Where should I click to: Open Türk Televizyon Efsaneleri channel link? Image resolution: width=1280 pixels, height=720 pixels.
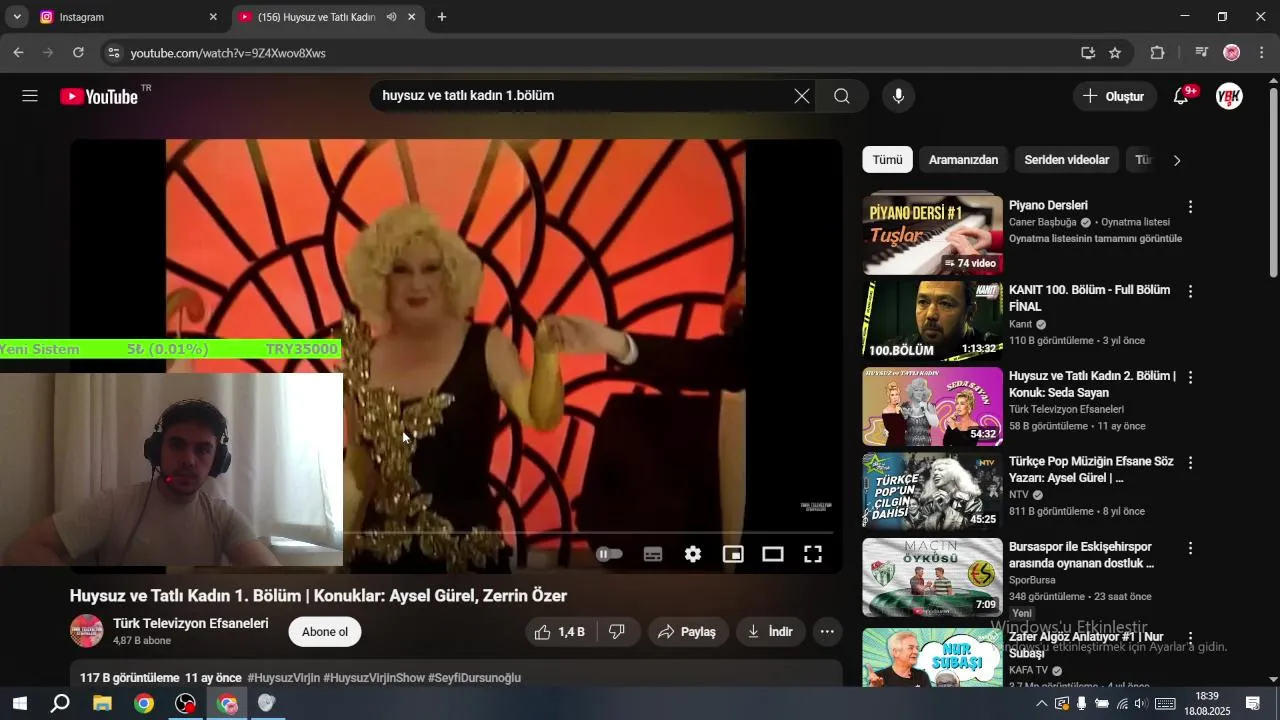pos(191,623)
